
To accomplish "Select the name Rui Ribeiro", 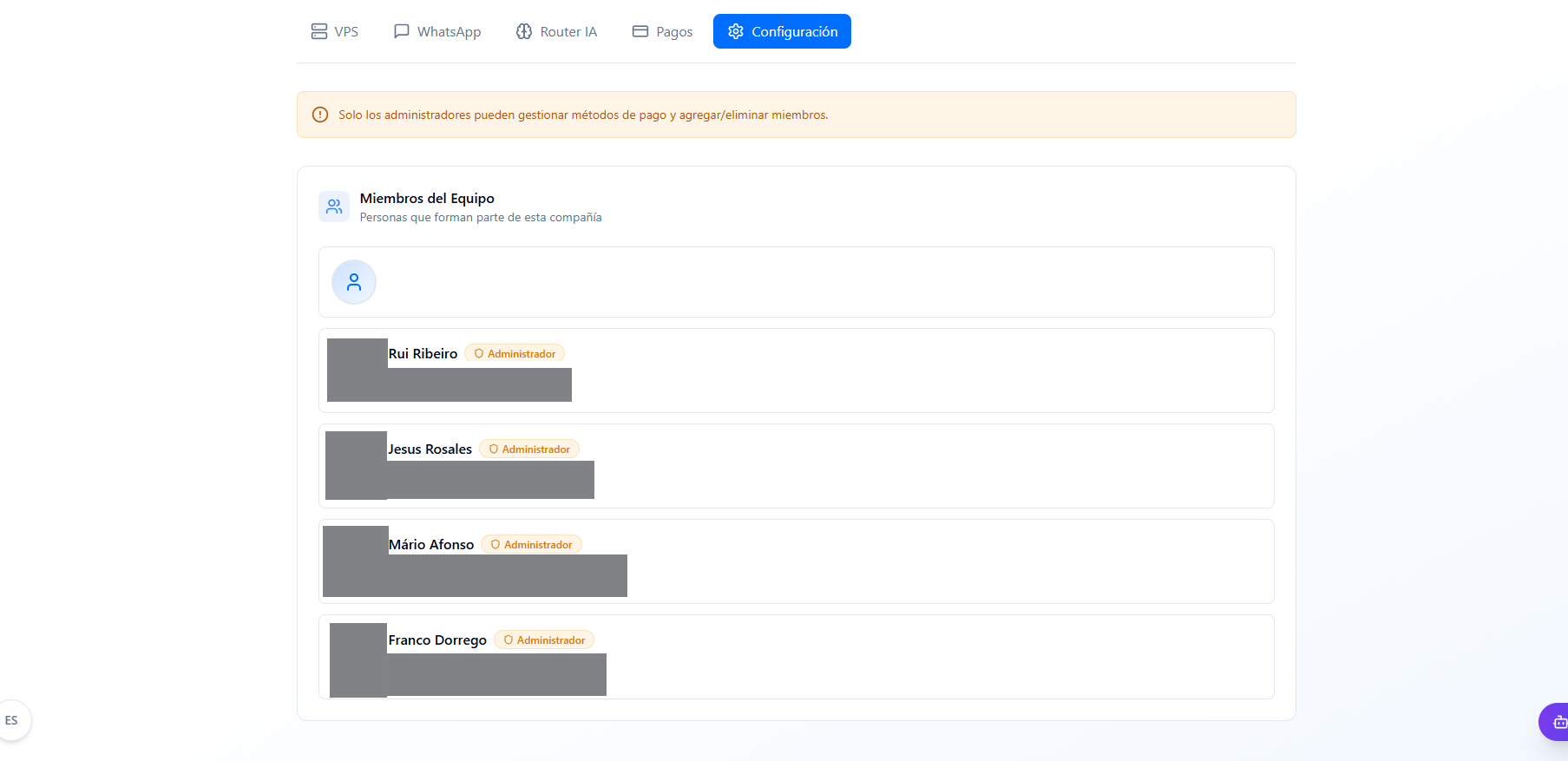I will click(x=423, y=354).
